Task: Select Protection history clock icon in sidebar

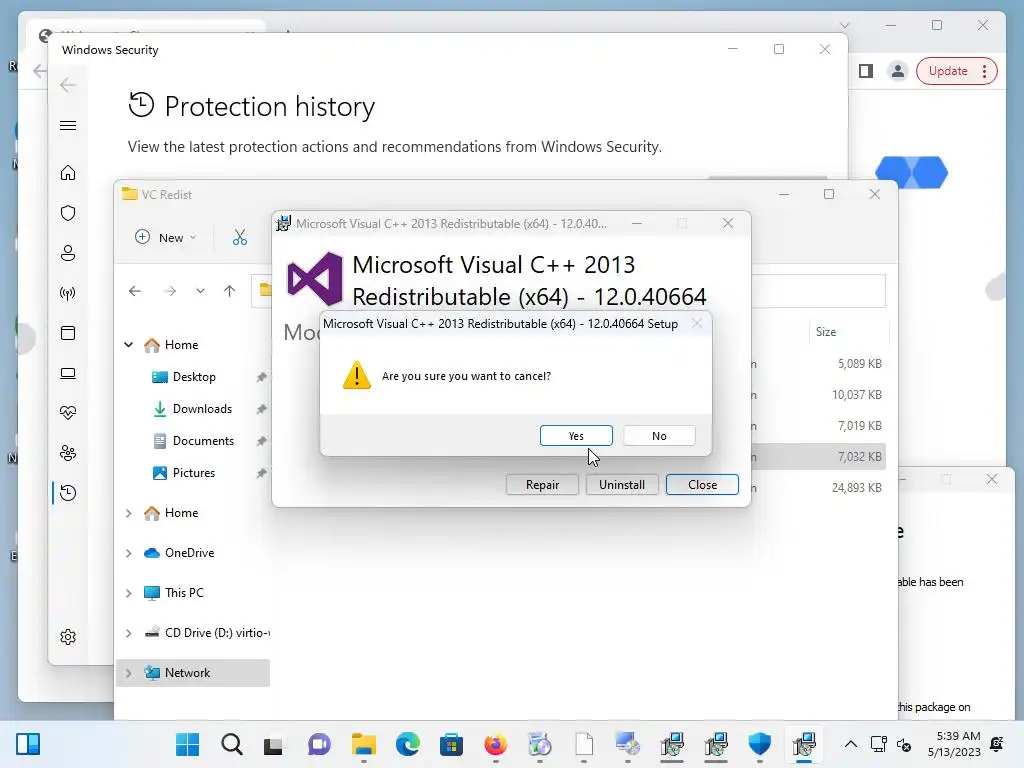Action: point(68,492)
